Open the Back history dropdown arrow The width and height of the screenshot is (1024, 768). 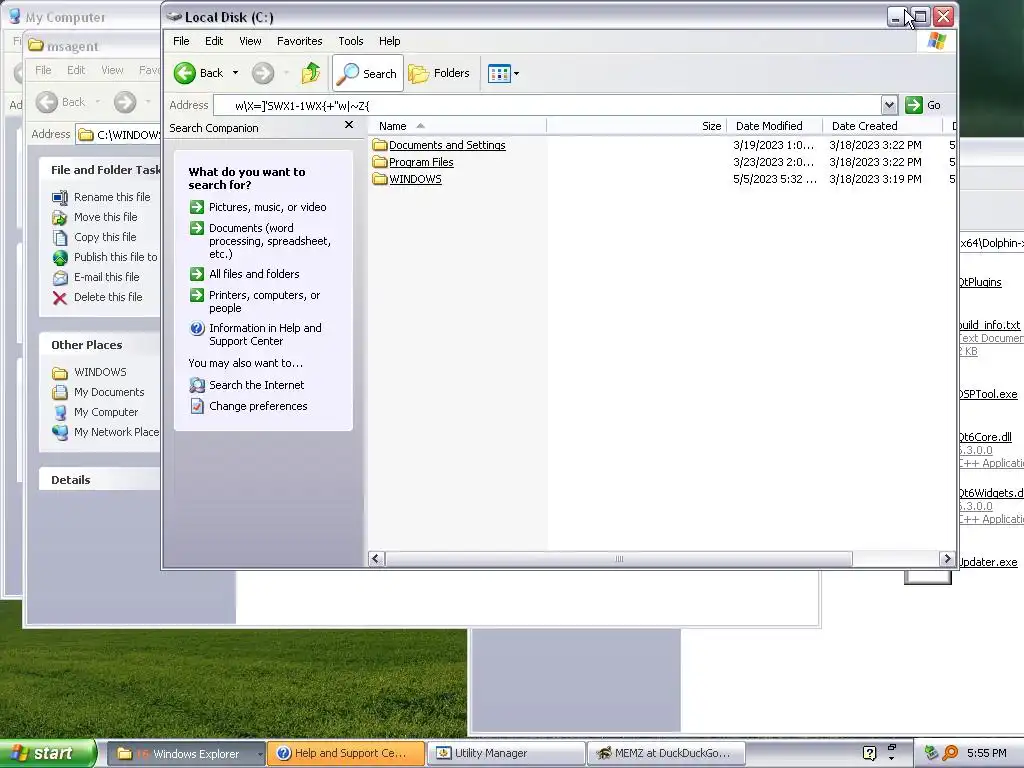[235, 73]
